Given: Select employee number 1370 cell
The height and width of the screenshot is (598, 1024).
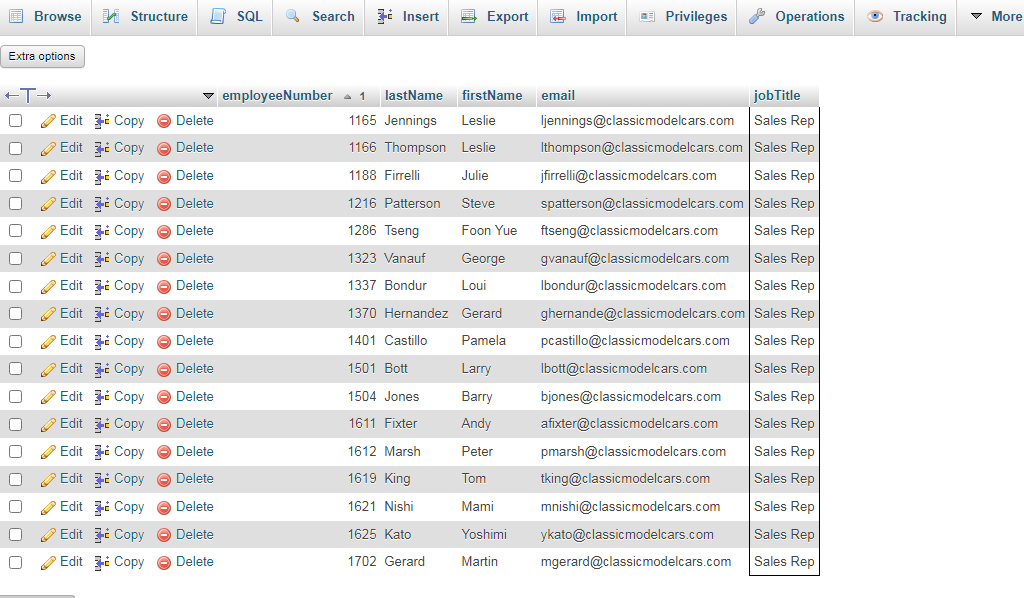Looking at the screenshot, I should 362,313.
